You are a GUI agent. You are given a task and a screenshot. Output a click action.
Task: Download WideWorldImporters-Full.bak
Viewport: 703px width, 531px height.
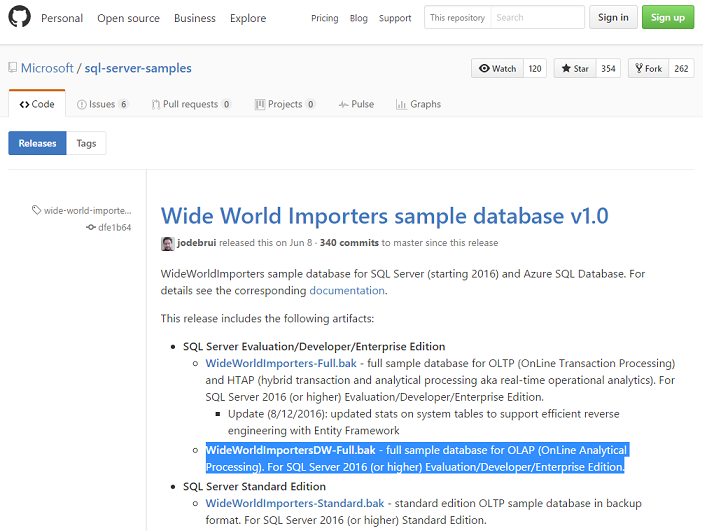point(281,363)
